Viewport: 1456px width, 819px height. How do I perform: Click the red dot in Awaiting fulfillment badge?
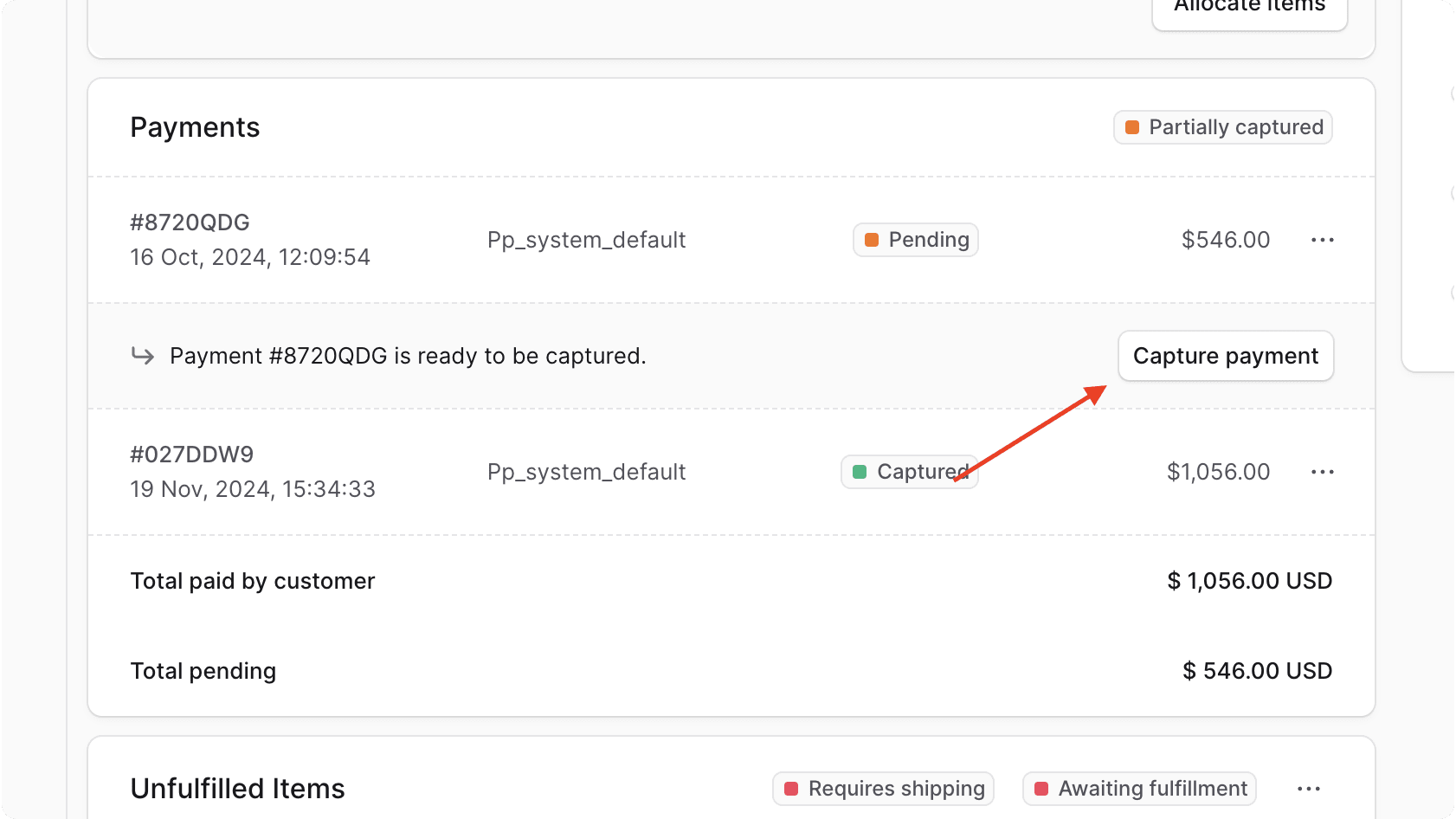click(1041, 789)
